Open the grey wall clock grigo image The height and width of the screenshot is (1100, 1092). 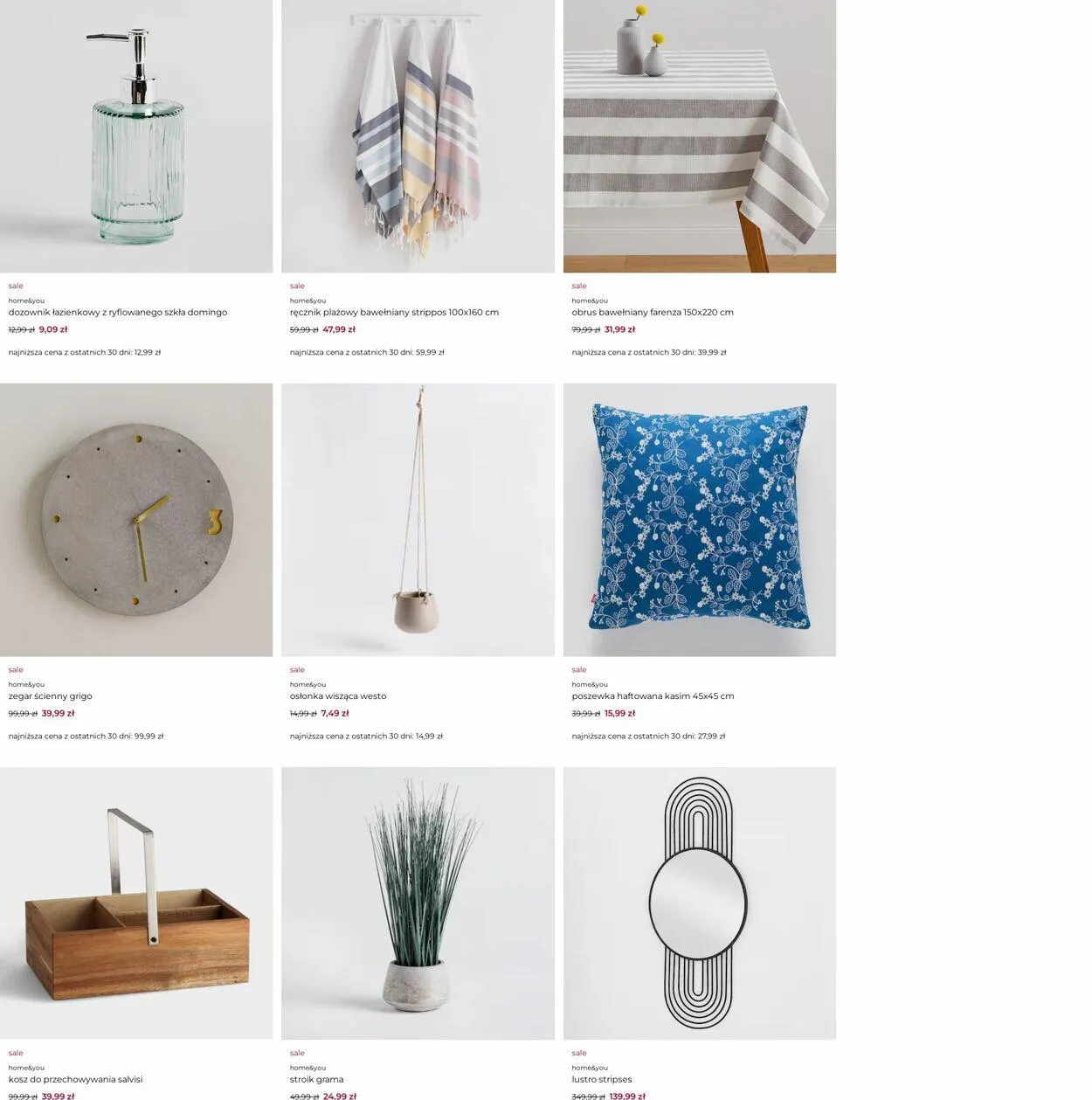(136, 520)
